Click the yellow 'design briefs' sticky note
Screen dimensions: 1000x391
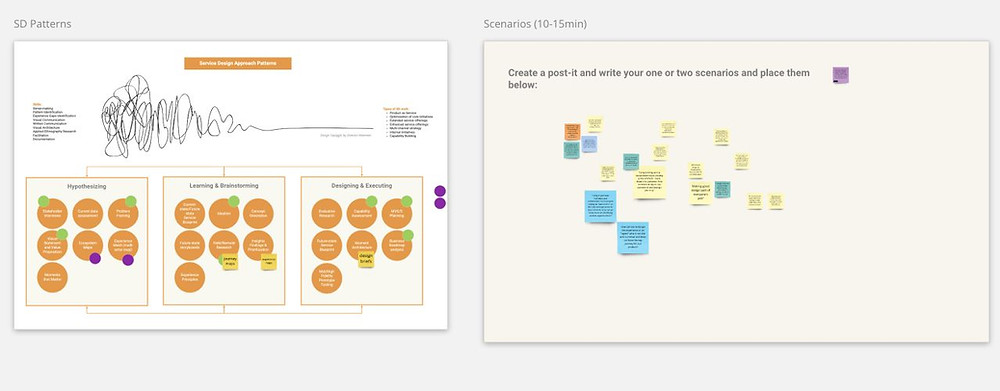[366, 259]
